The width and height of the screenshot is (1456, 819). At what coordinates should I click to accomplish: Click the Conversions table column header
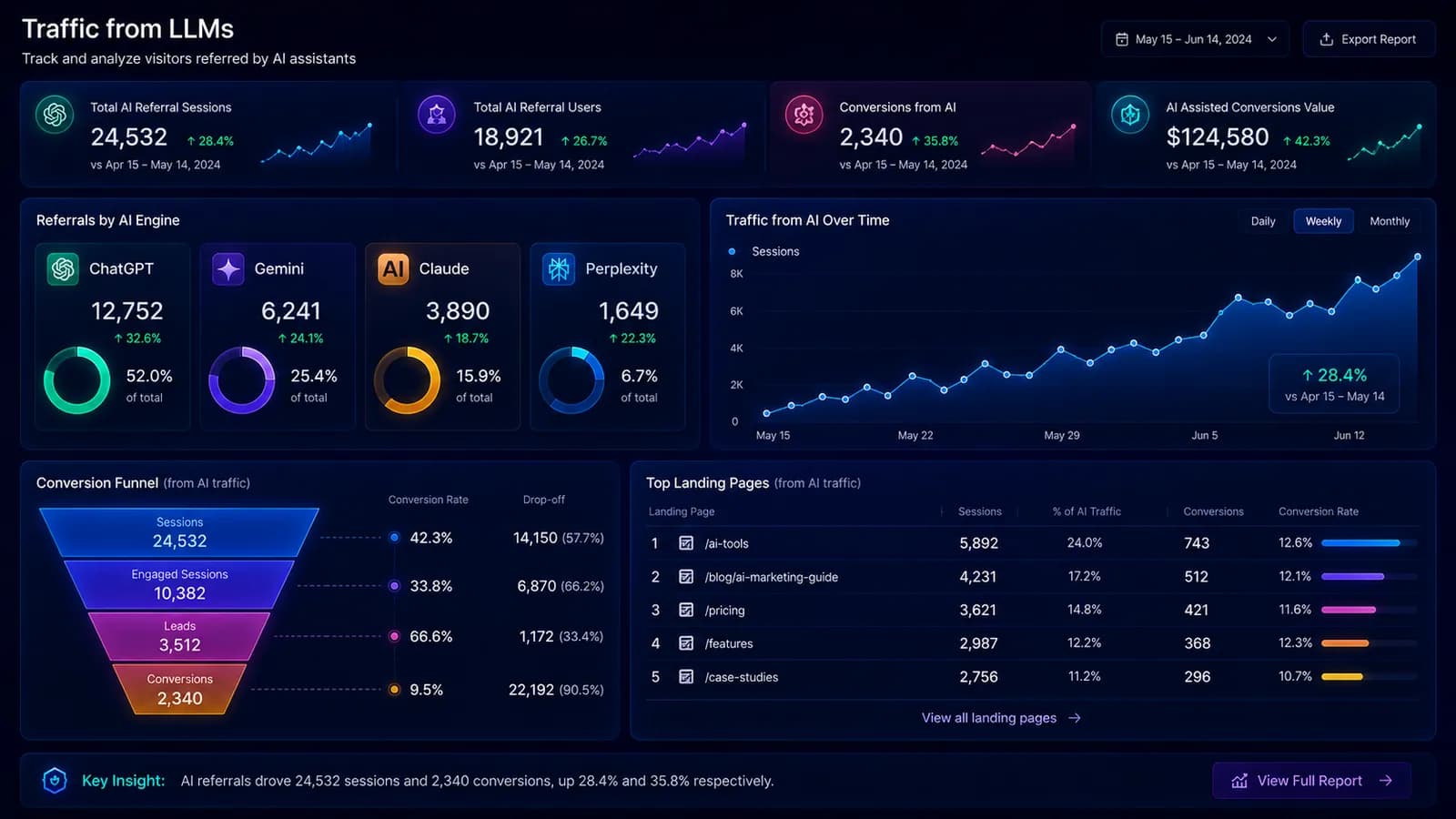1213,511
